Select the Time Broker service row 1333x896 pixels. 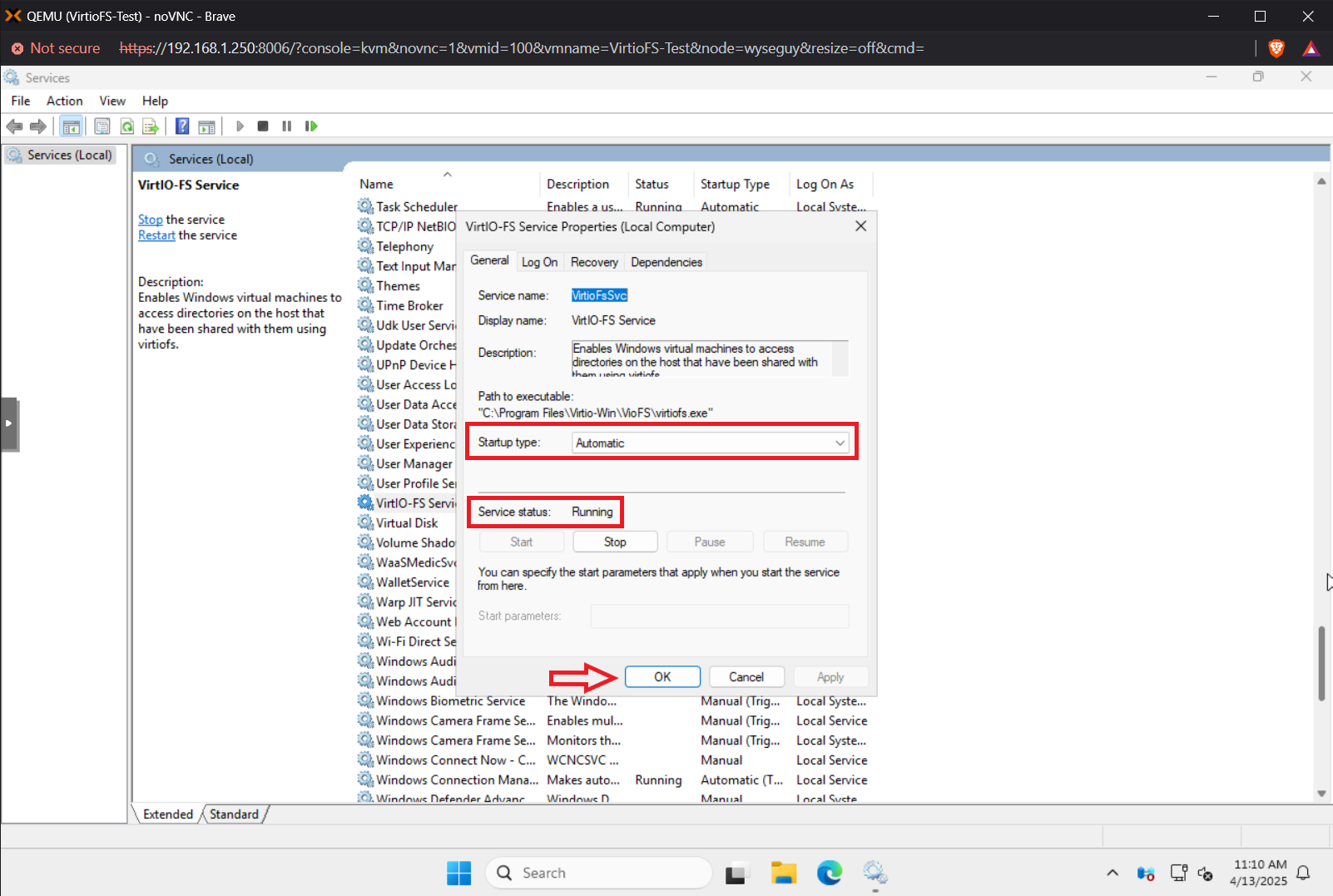pos(408,306)
